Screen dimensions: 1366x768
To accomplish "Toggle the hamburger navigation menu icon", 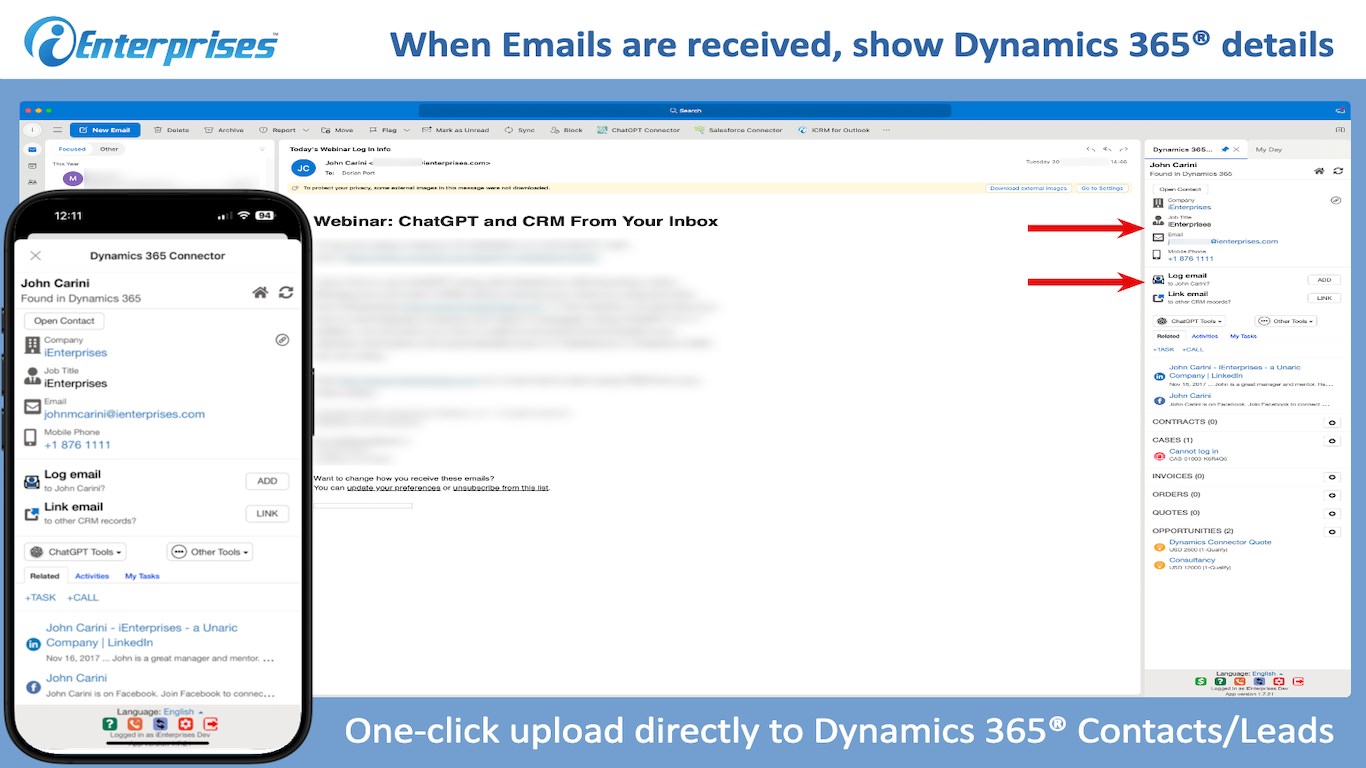I will coord(58,130).
